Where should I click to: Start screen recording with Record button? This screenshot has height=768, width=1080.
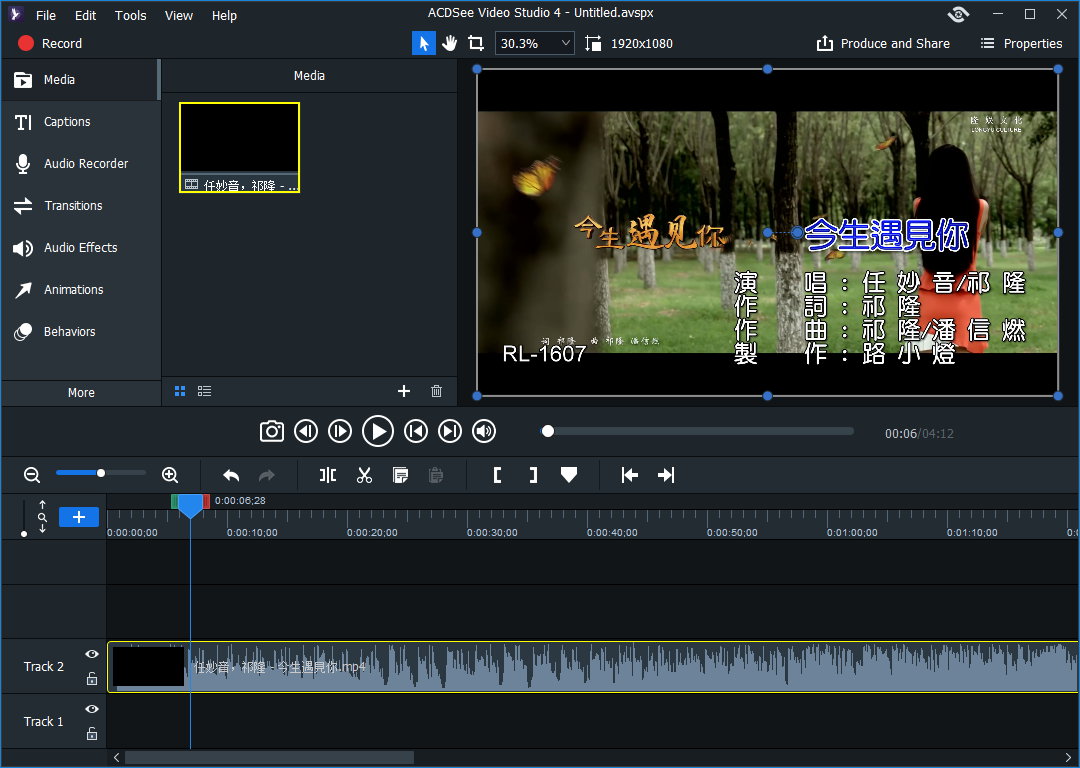(50, 43)
